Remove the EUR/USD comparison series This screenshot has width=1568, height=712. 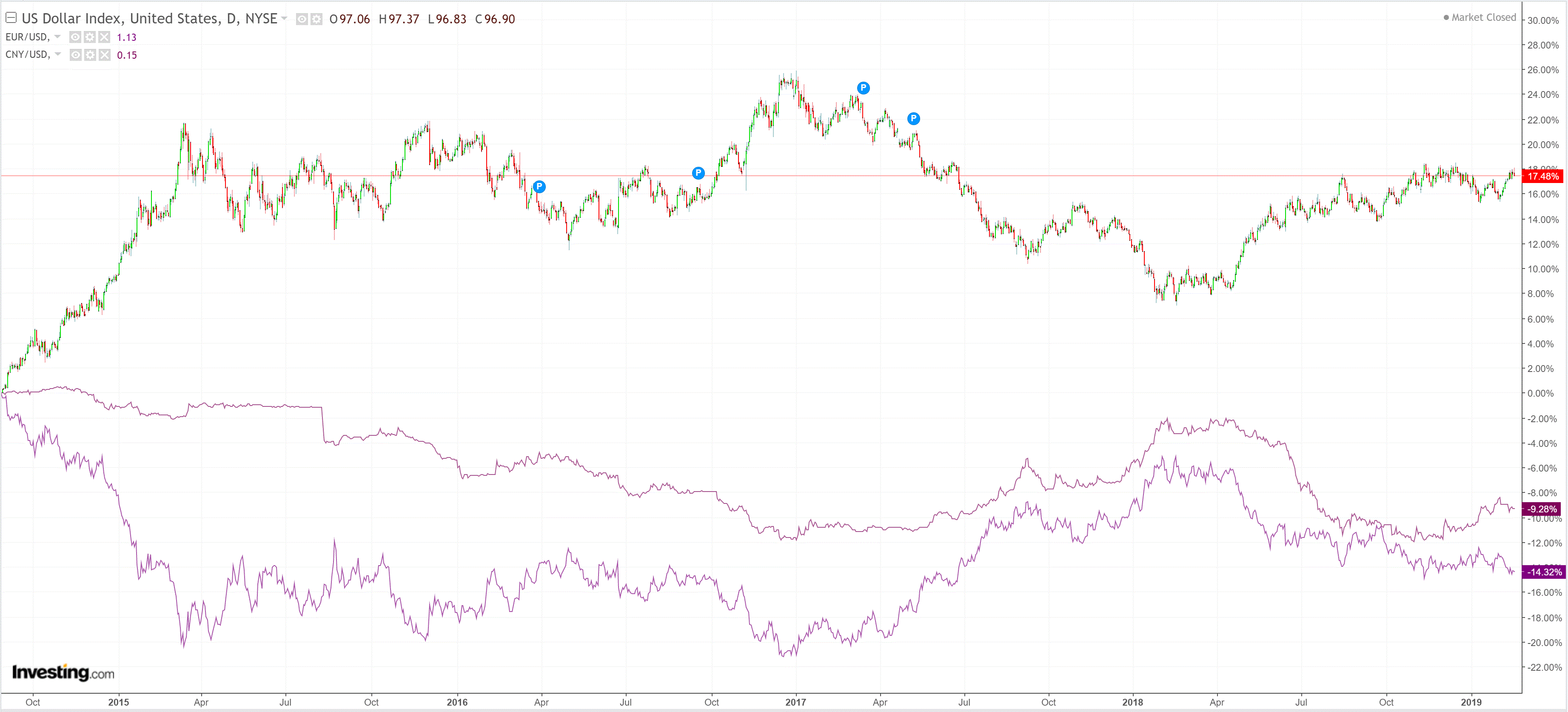(105, 37)
